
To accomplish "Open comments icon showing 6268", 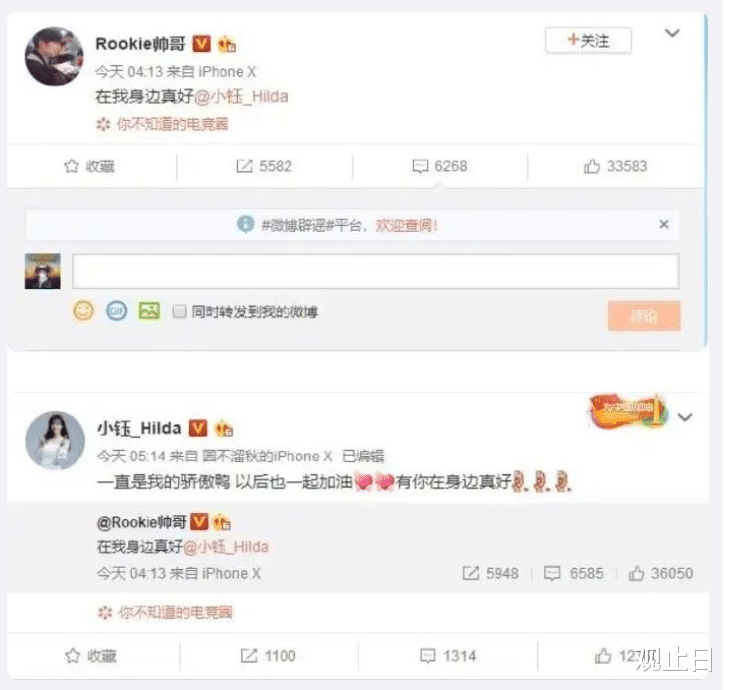I will click(420, 166).
